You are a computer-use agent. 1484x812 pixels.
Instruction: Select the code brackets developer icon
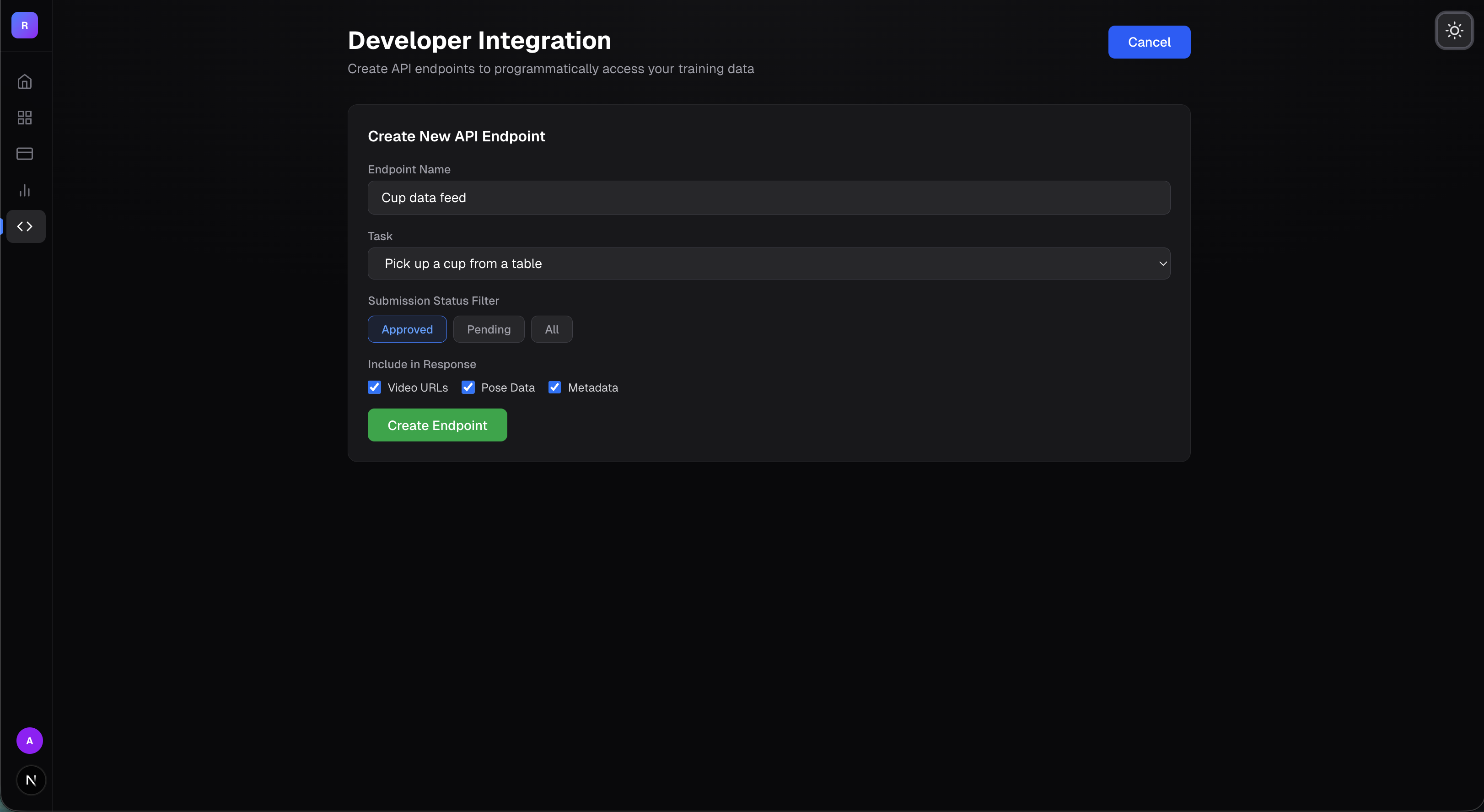click(x=25, y=226)
